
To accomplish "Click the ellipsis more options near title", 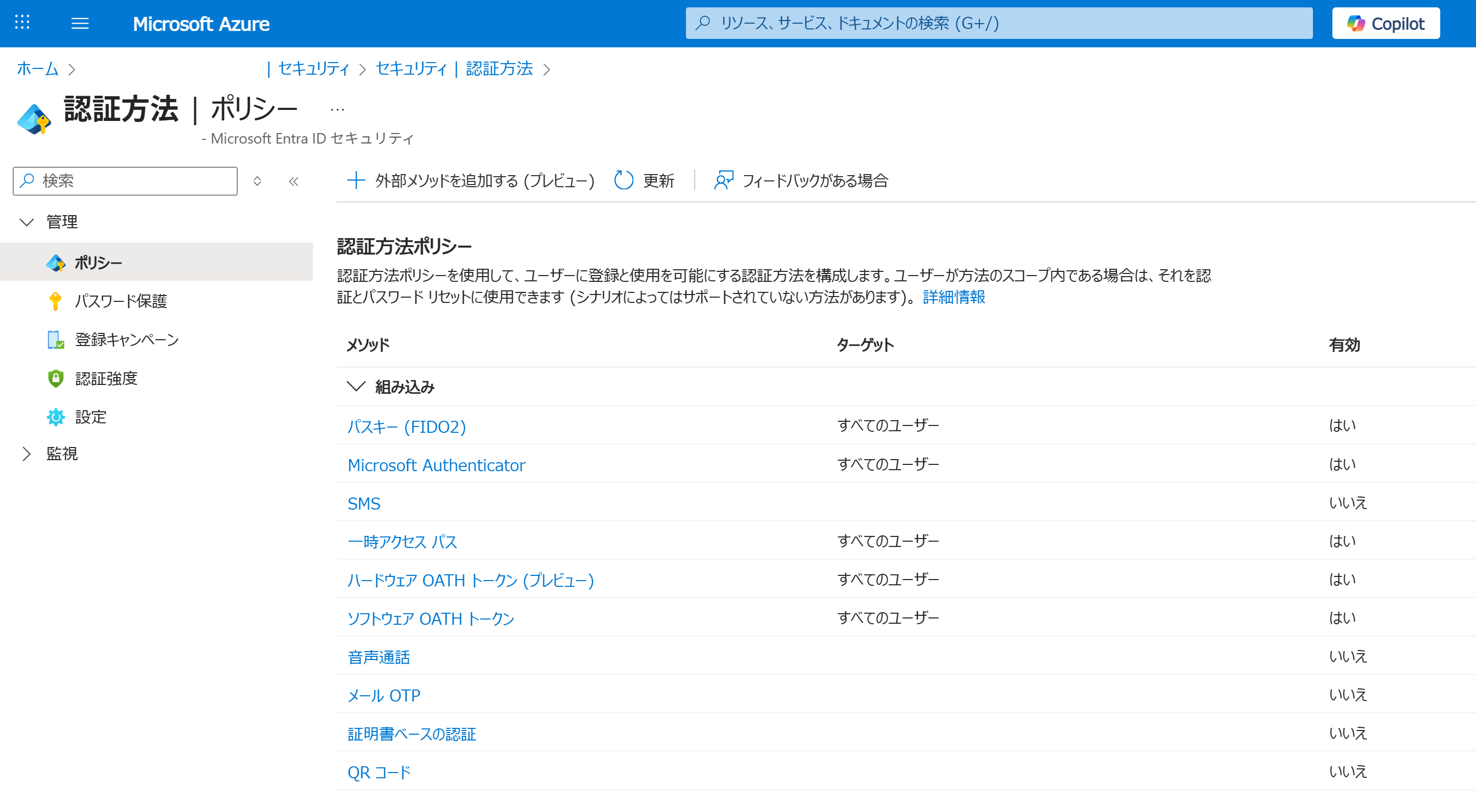I will click(338, 109).
